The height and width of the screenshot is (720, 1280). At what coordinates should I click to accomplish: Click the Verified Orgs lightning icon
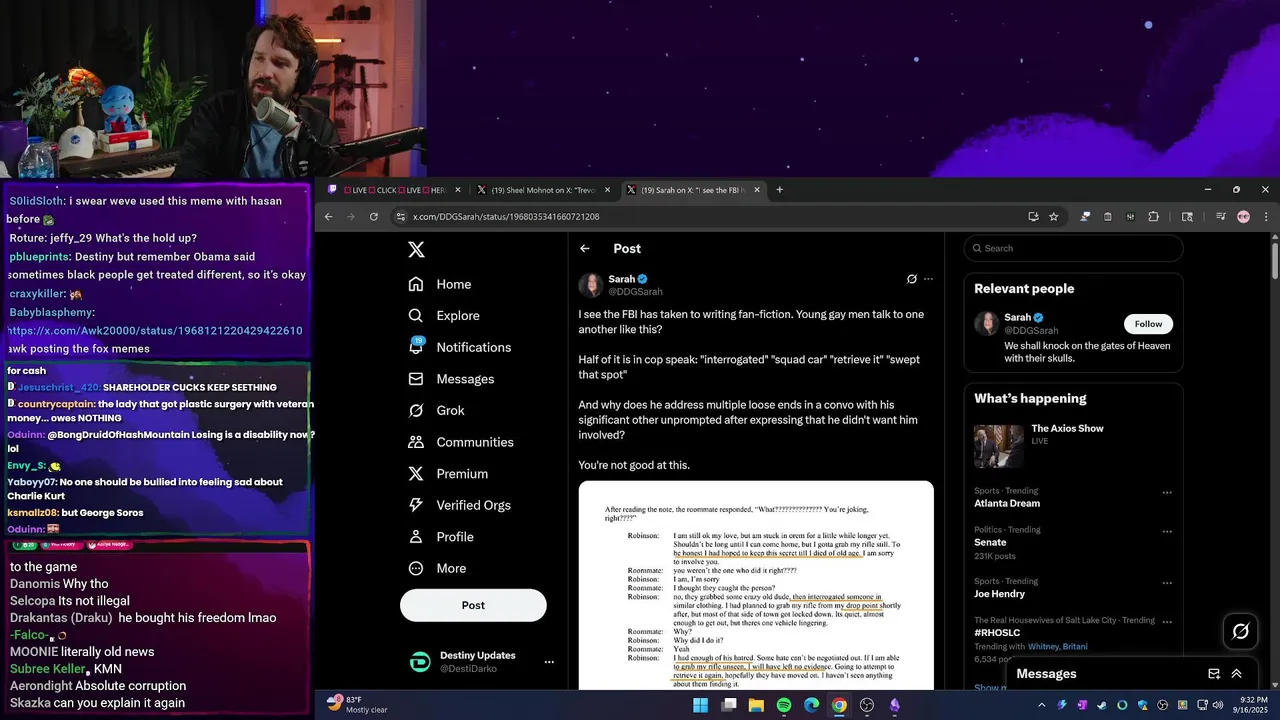point(417,505)
